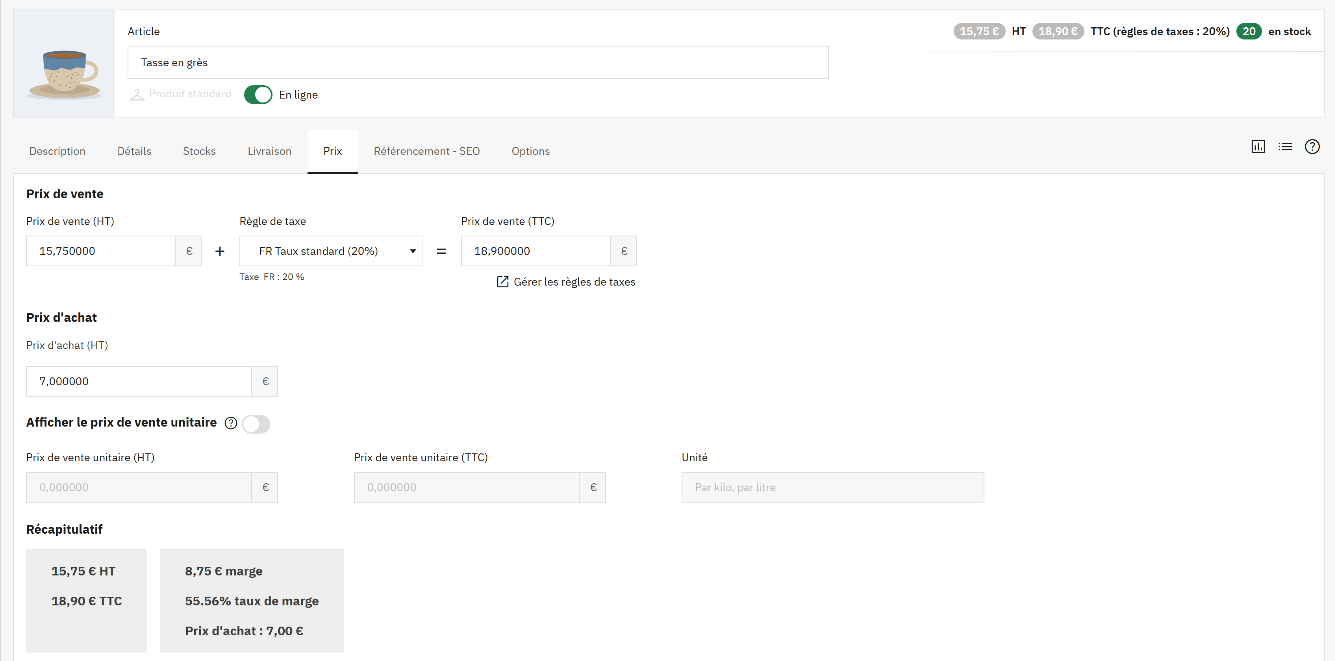The height and width of the screenshot is (661, 1335).
Task: Click the unit price help tooltip icon
Action: (x=231, y=423)
